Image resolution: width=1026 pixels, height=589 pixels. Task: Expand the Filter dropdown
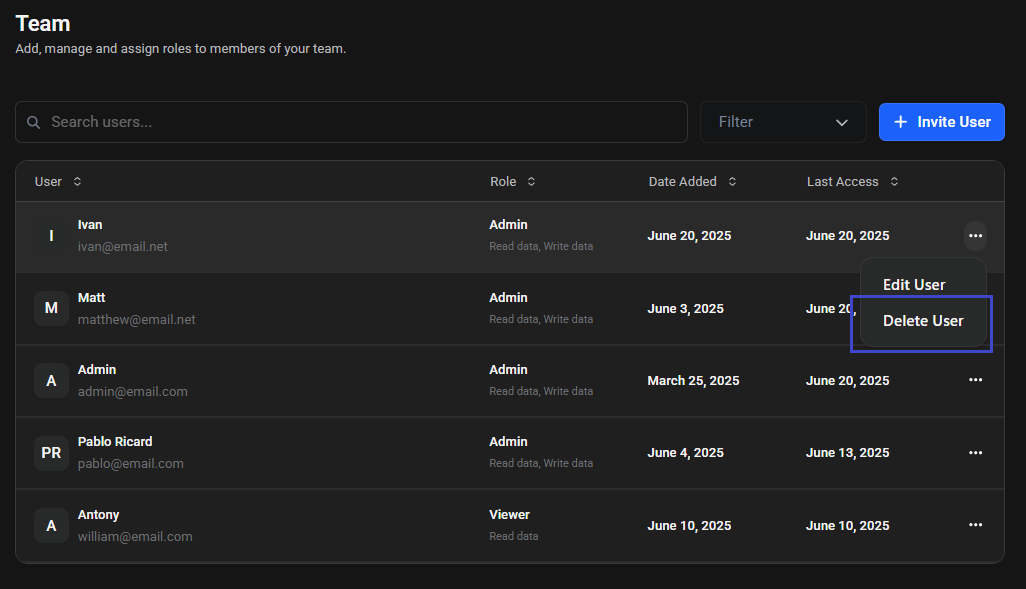point(783,122)
